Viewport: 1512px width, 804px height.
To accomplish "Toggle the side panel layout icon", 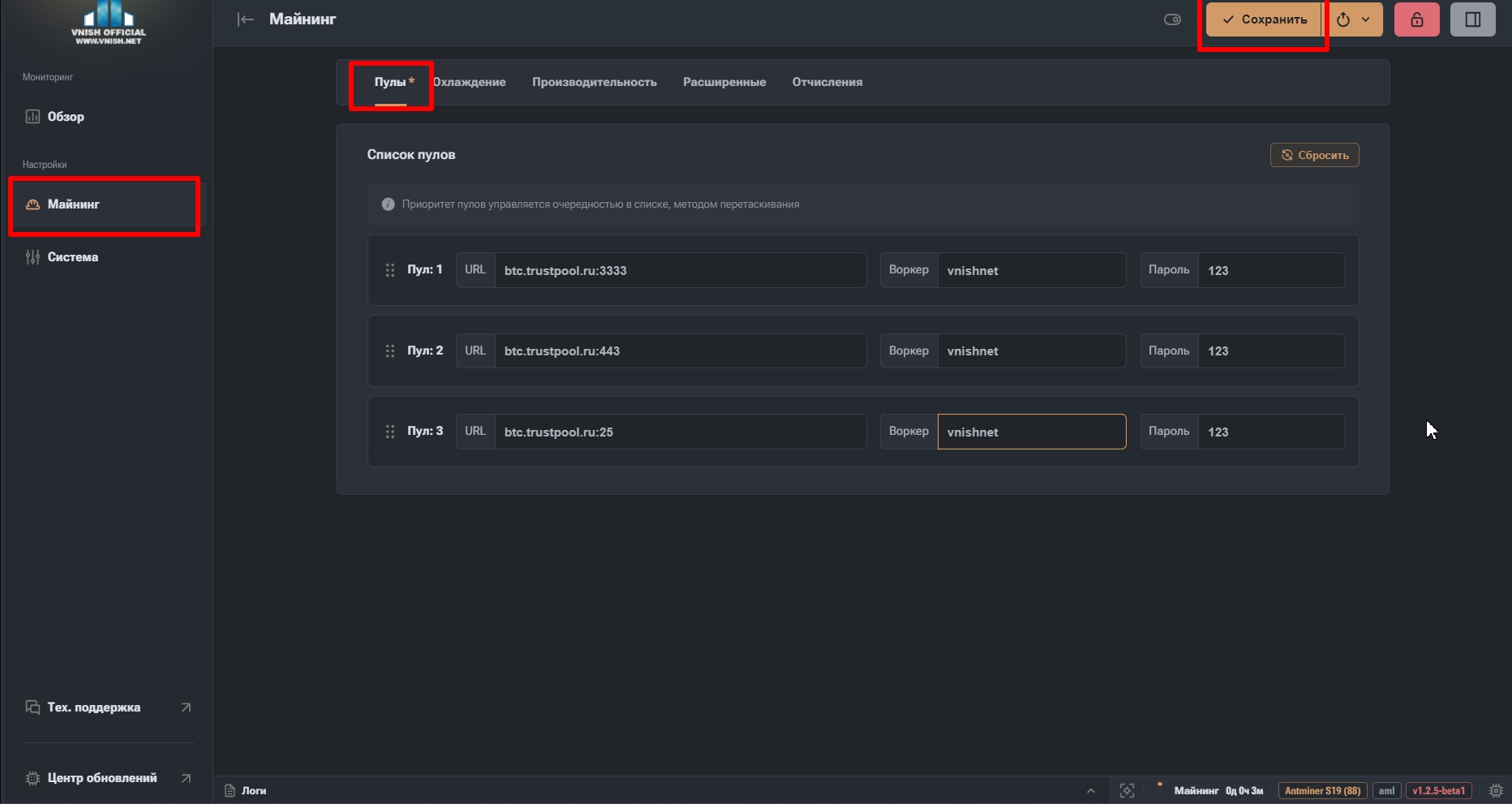I will 1473,19.
